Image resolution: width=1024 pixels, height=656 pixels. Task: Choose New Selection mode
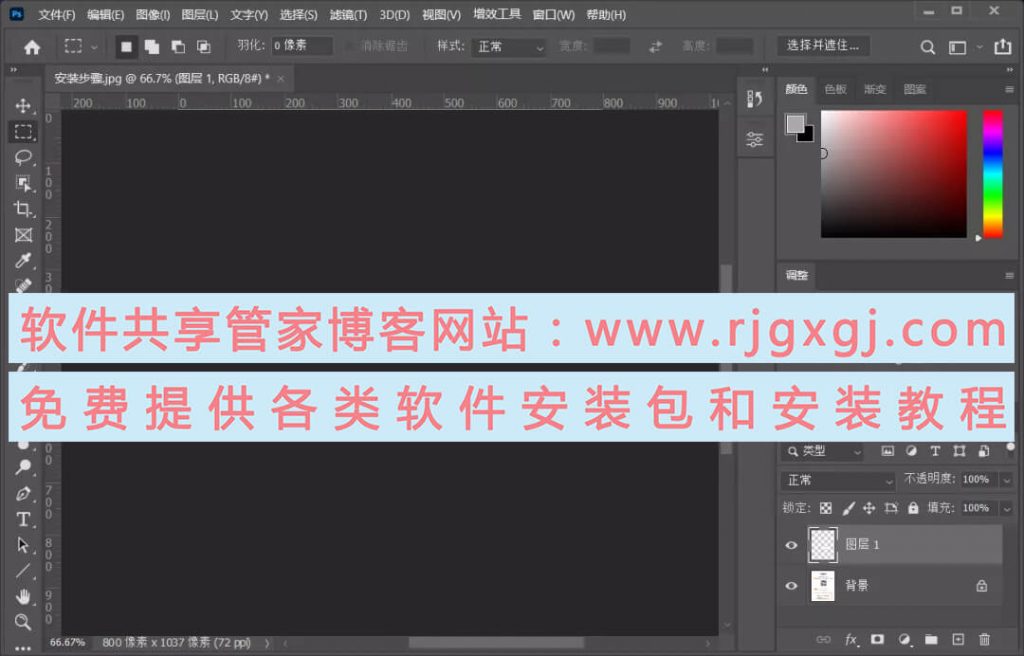tap(126, 46)
